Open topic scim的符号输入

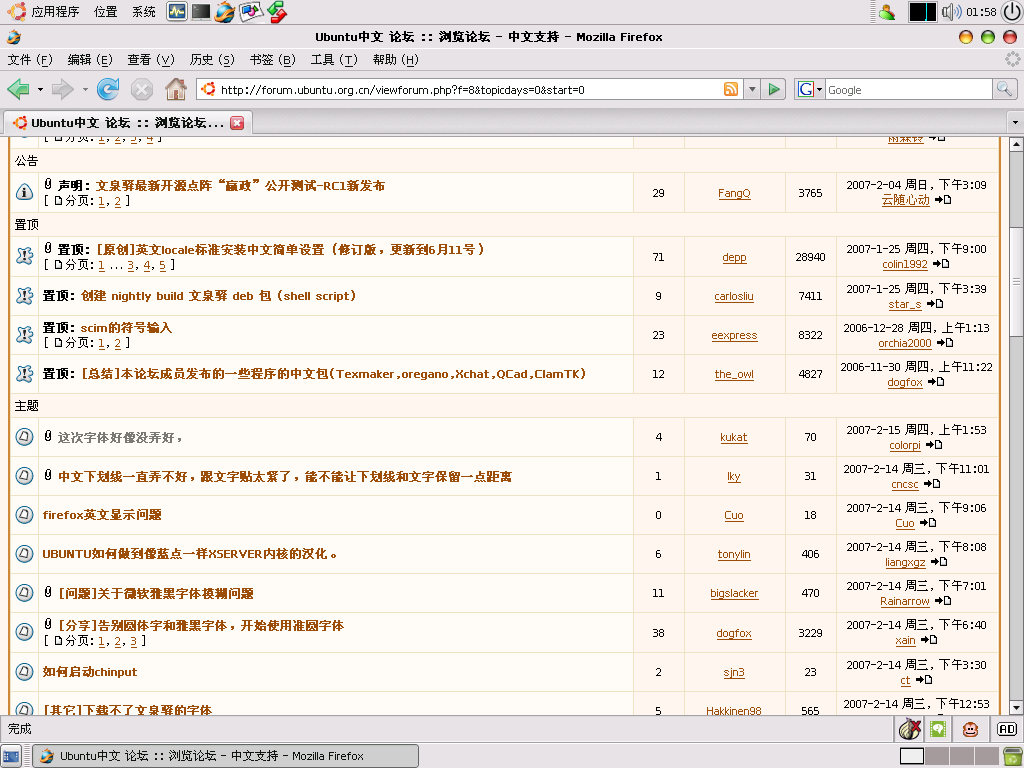[x=126, y=328]
